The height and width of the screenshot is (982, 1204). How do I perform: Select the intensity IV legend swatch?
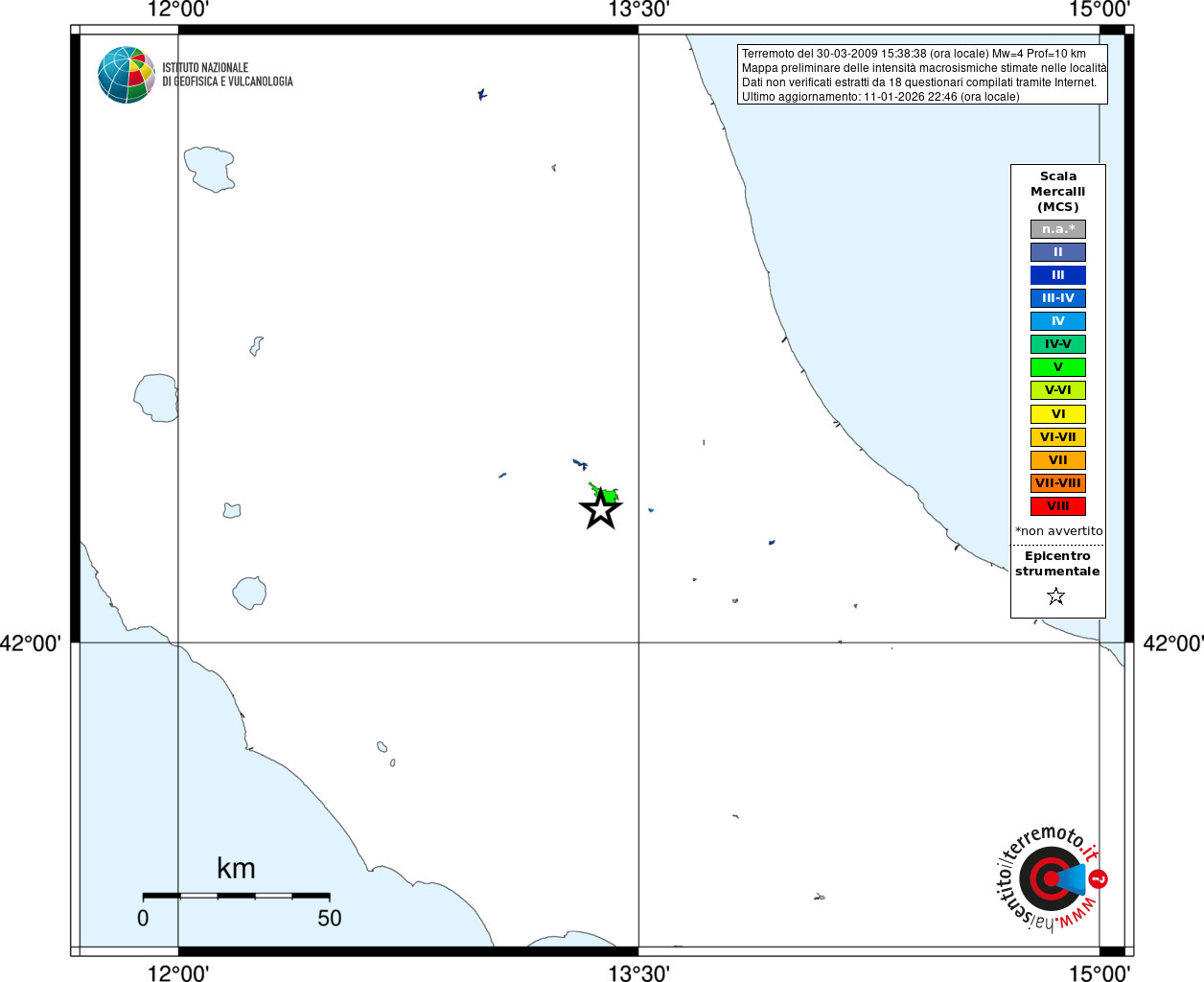coord(1058,321)
